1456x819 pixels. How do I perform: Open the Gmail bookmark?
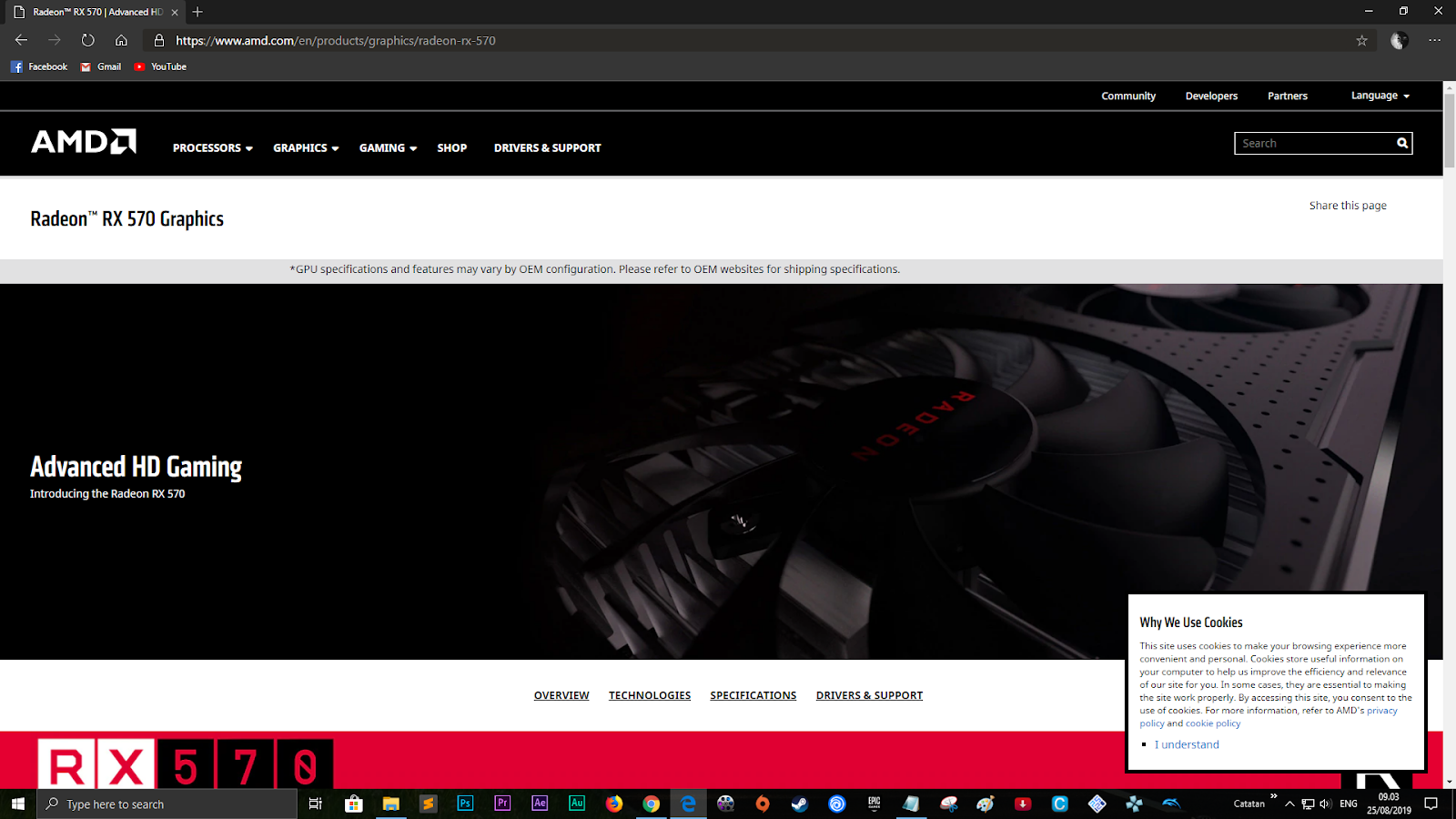pos(101,66)
